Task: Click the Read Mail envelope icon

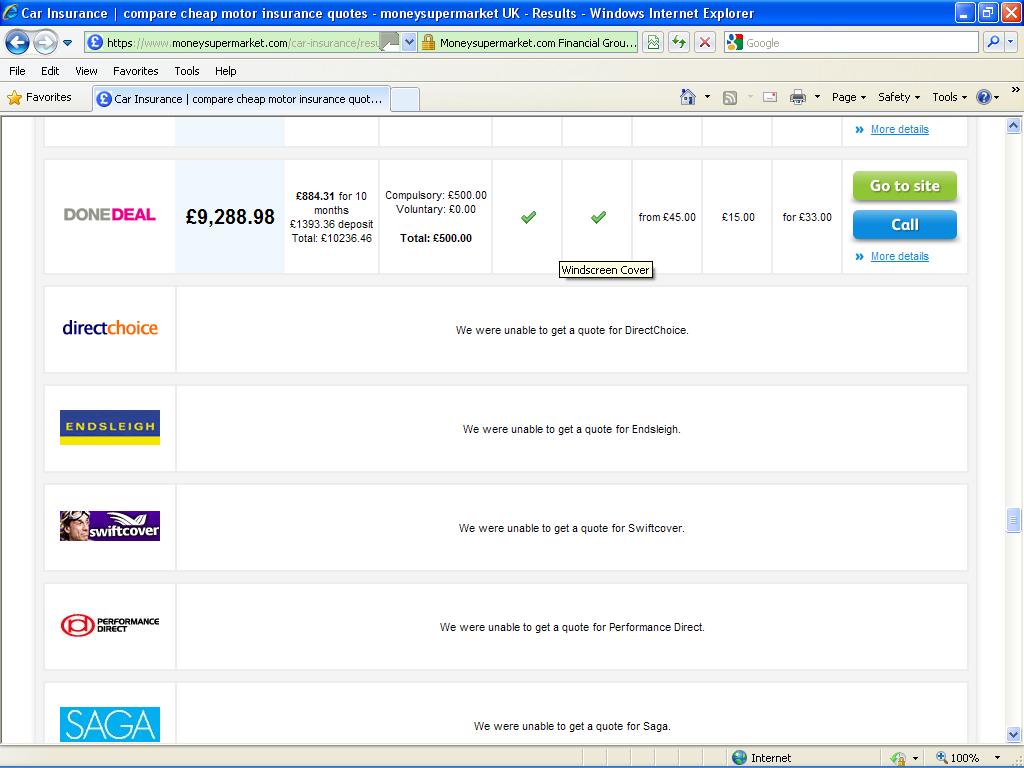Action: [x=770, y=97]
